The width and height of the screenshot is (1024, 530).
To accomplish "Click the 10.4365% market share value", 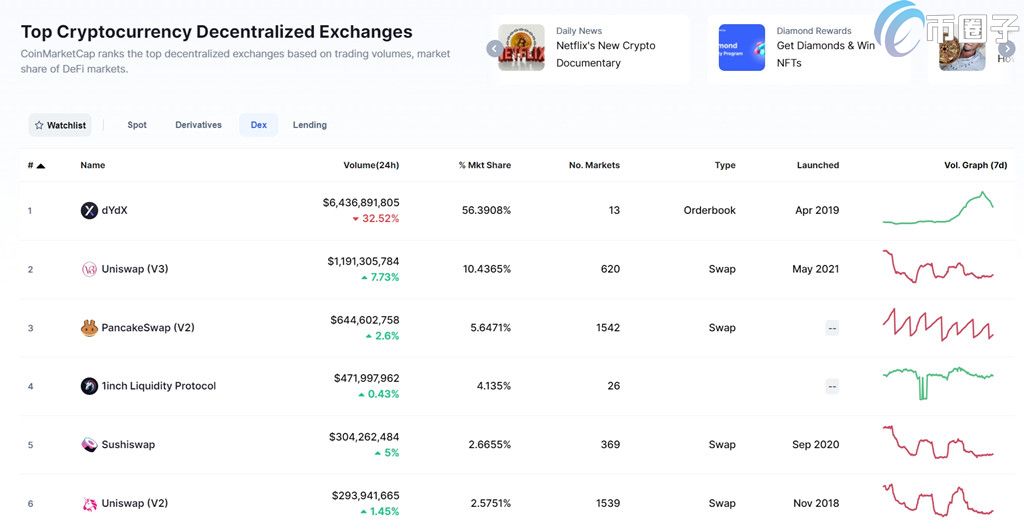I will coord(487,269).
